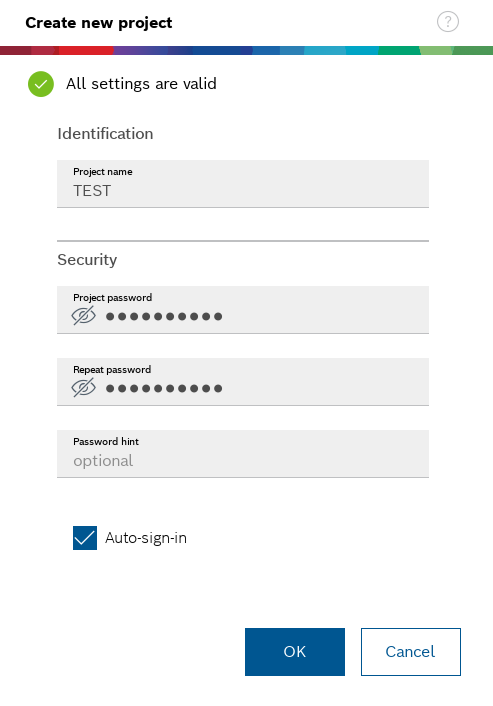Dismiss the dialog with Cancel
Screen dimensions: 493x706
click(411, 652)
